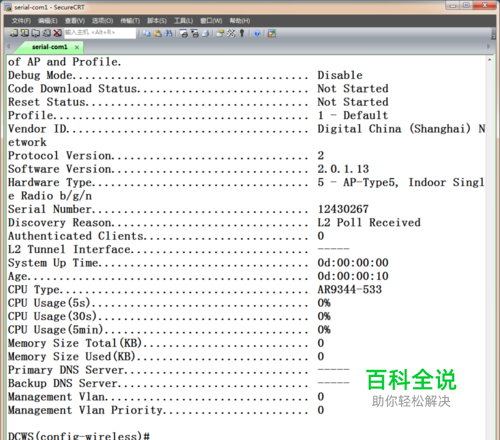This screenshot has height=440, width=500.
Task: Click the Serial Number value '12430267'
Action: pos(343,209)
